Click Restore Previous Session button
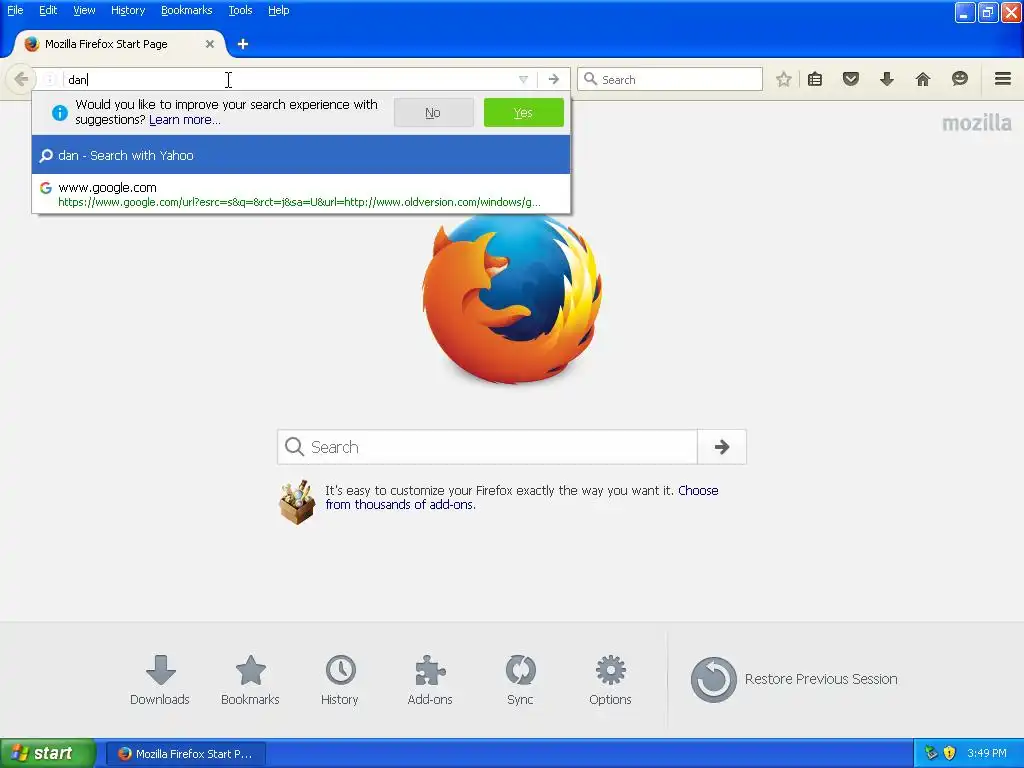Viewport: 1024px width, 768px height. [794, 680]
